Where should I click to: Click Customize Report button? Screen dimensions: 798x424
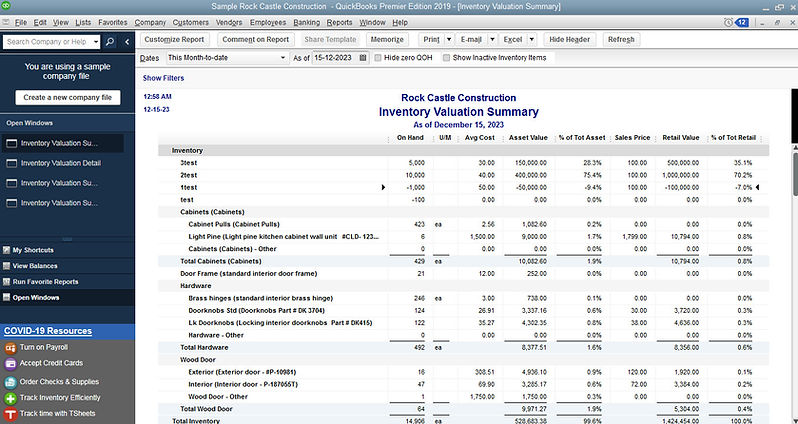coord(174,40)
